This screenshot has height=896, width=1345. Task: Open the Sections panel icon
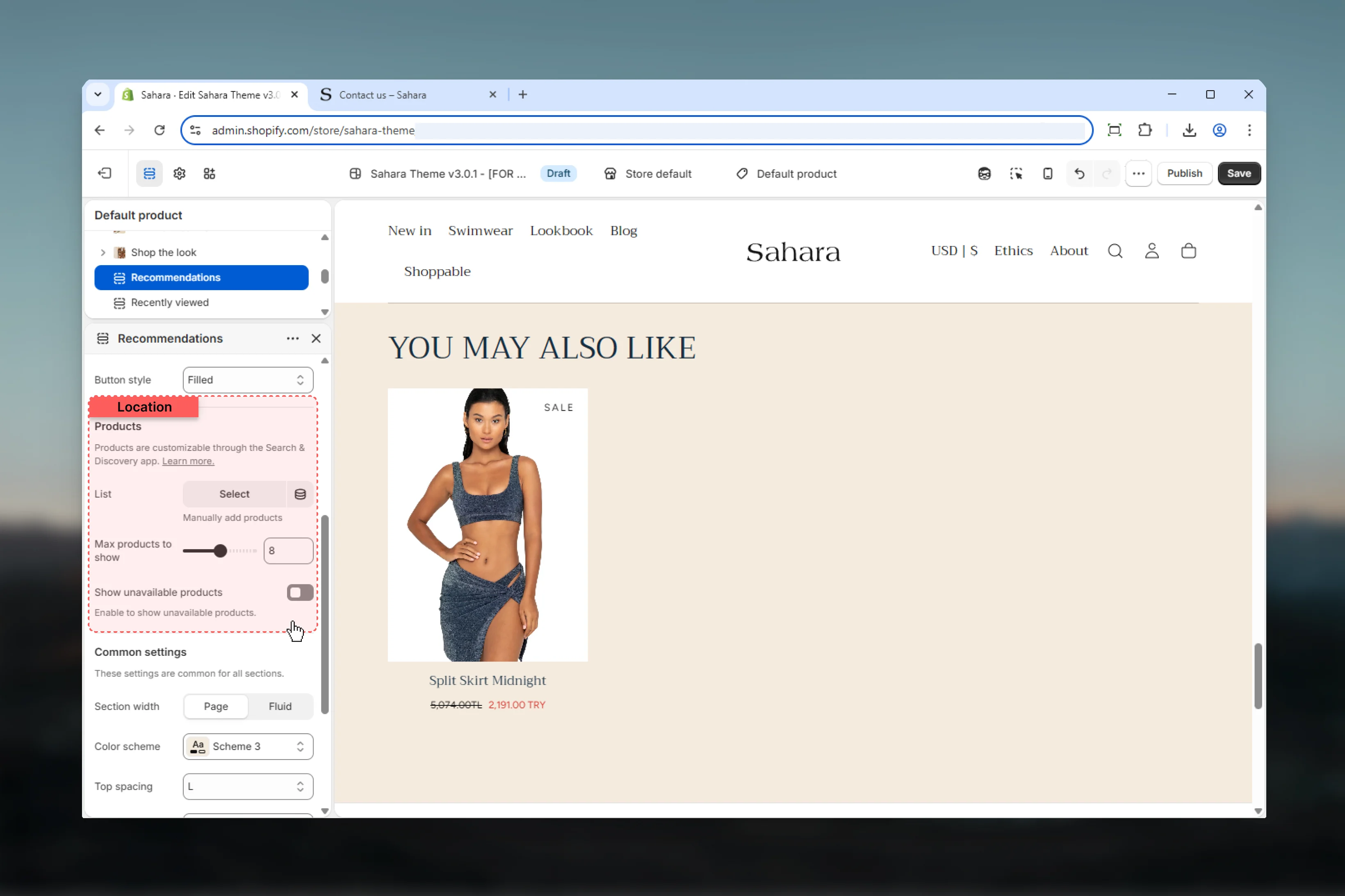tap(149, 173)
